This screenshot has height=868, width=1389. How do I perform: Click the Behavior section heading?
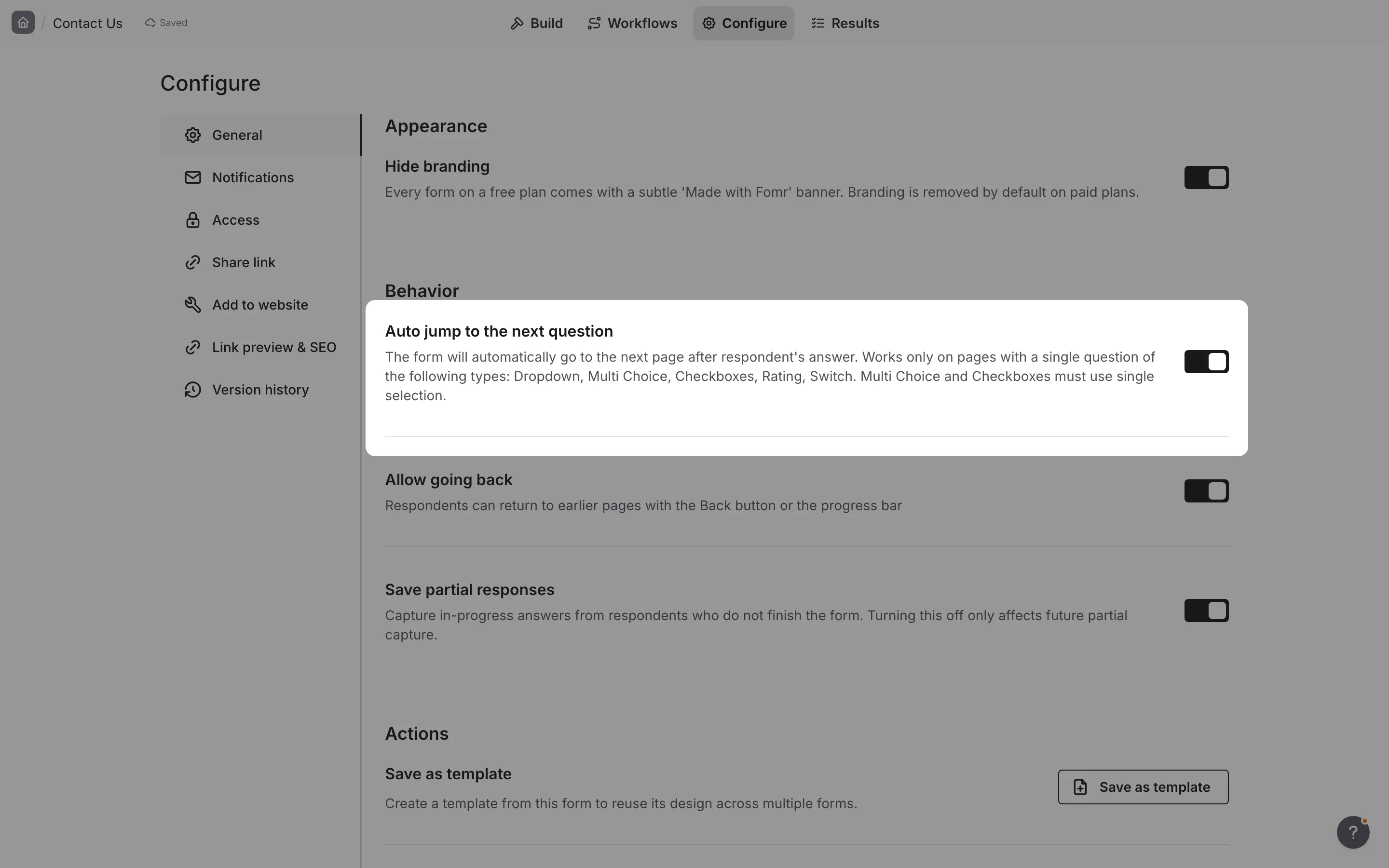[422, 290]
